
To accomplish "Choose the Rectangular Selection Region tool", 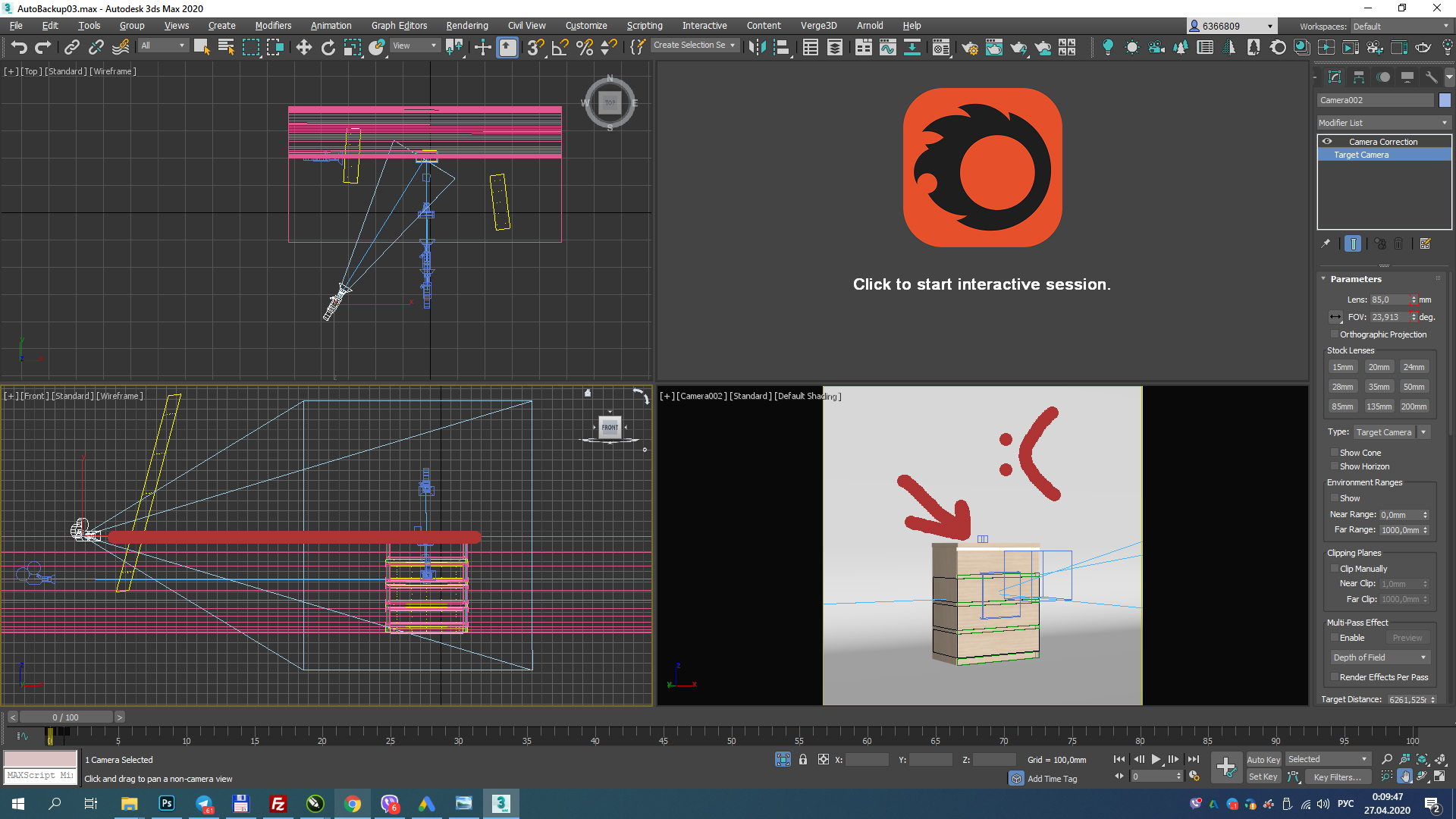I will pyautogui.click(x=250, y=47).
